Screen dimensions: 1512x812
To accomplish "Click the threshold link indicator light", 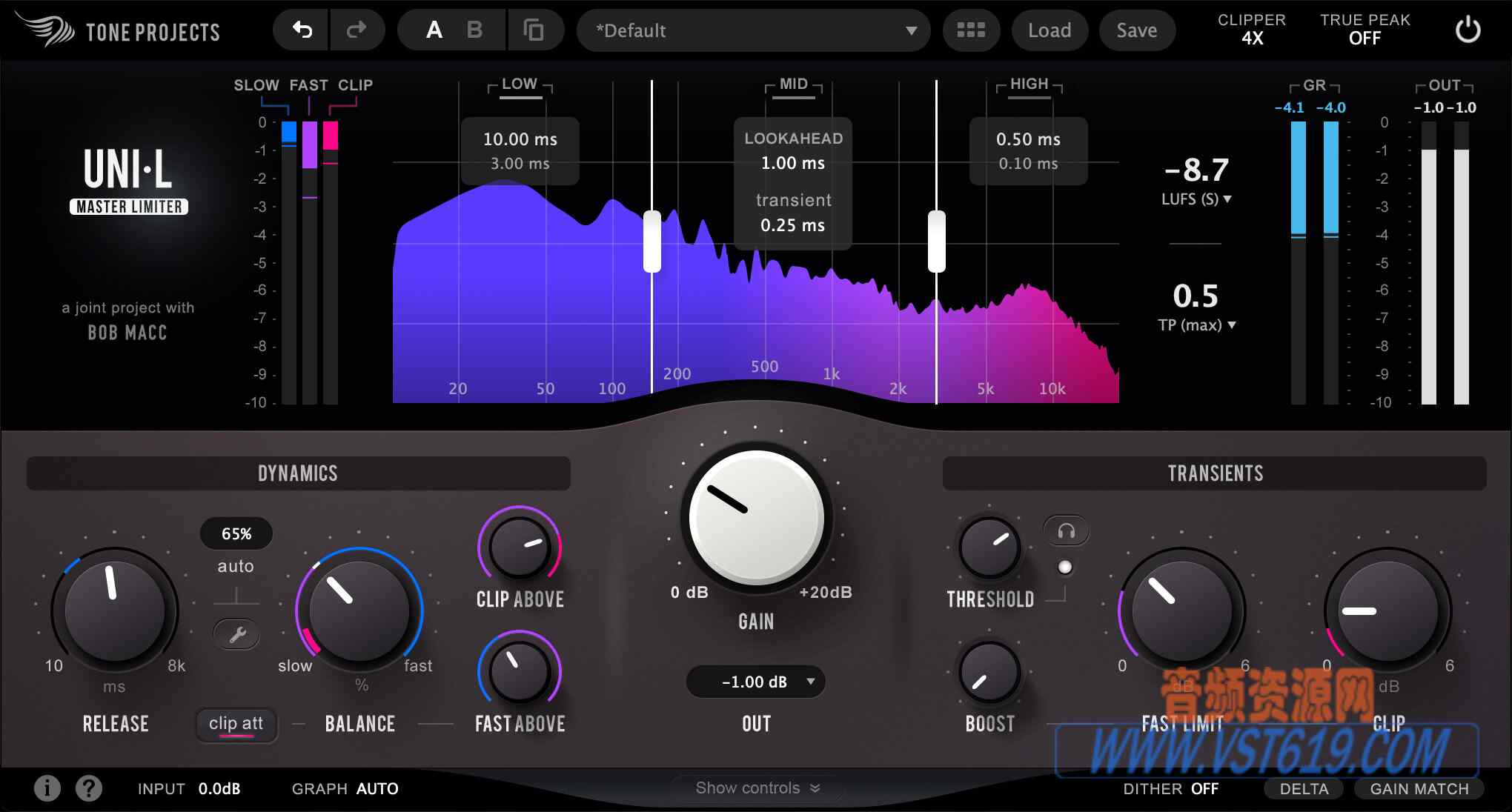I will coord(1065,568).
